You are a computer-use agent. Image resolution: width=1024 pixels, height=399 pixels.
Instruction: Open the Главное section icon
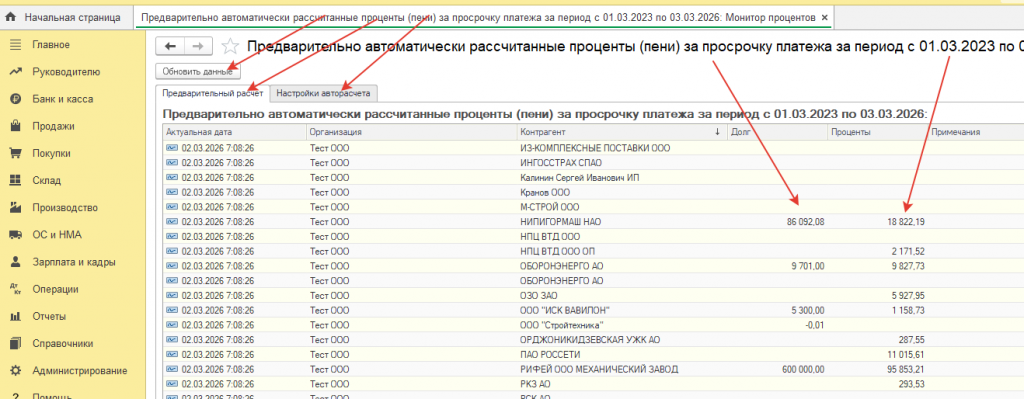[16, 45]
